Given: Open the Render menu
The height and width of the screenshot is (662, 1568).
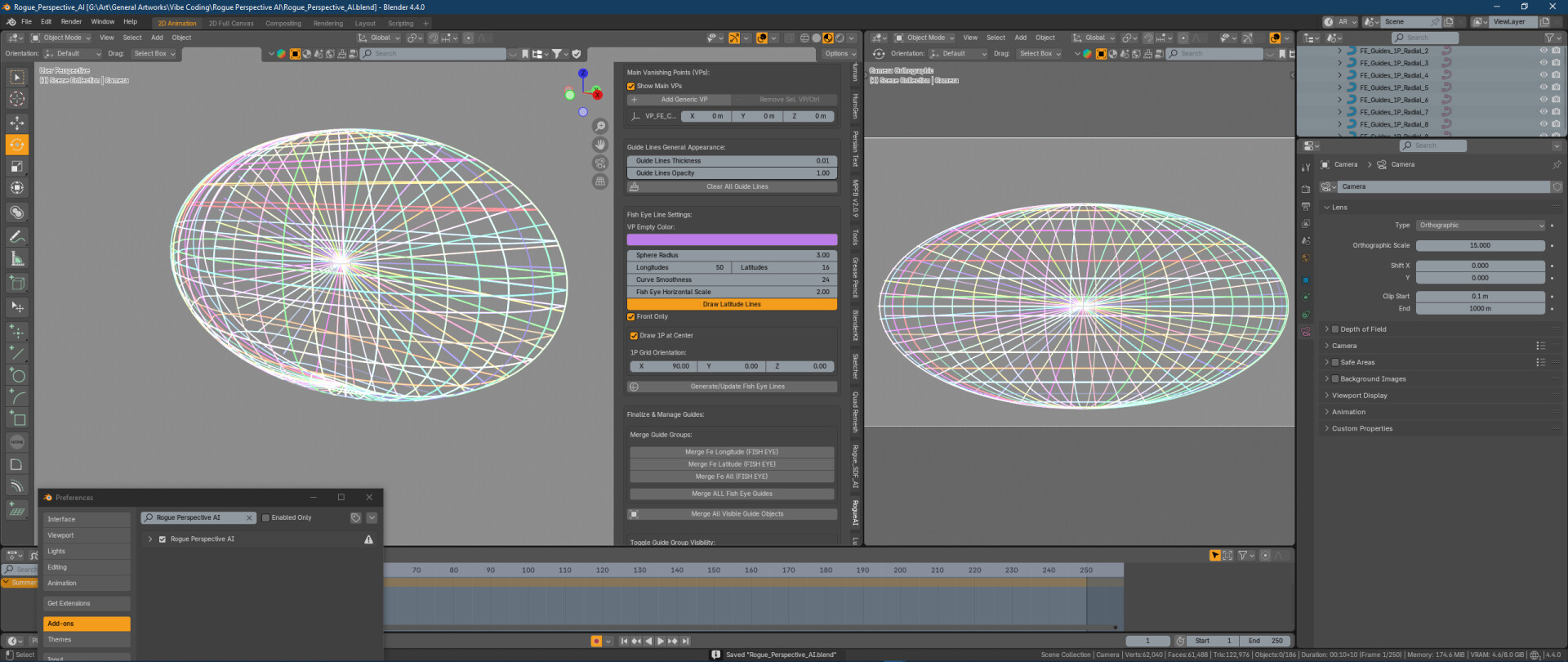Looking at the screenshot, I should [x=71, y=22].
